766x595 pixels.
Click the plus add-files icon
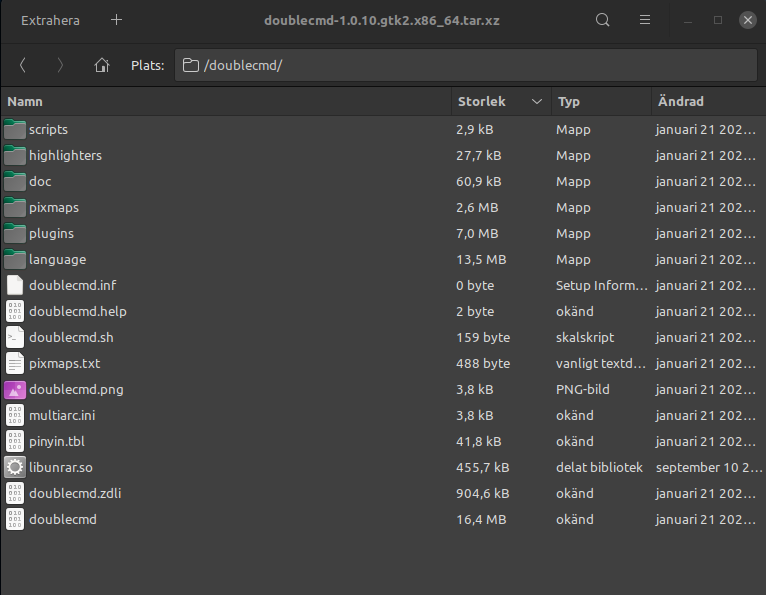(x=116, y=20)
